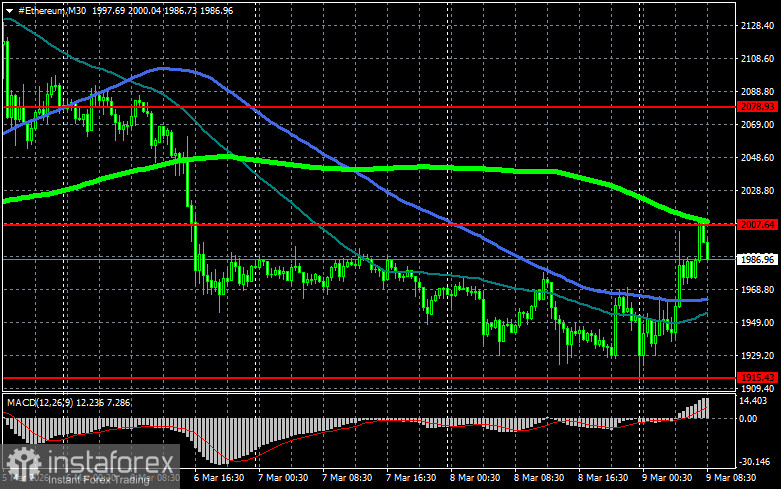781x489 pixels.
Task: Click the 9 Mar 08:30 time label
Action: click(731, 478)
